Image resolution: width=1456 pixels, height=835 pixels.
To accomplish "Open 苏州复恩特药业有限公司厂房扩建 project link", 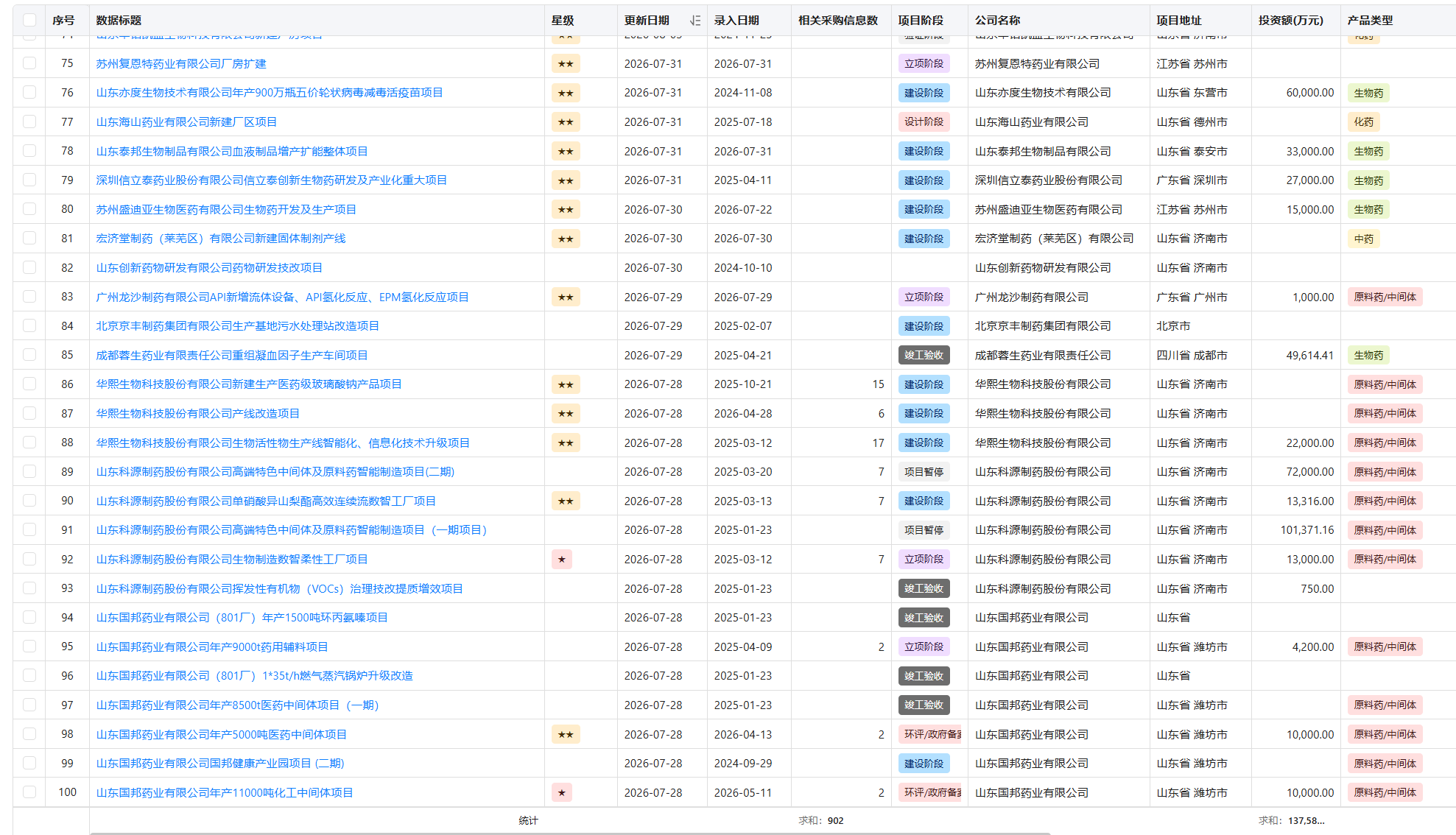I will pyautogui.click(x=181, y=64).
